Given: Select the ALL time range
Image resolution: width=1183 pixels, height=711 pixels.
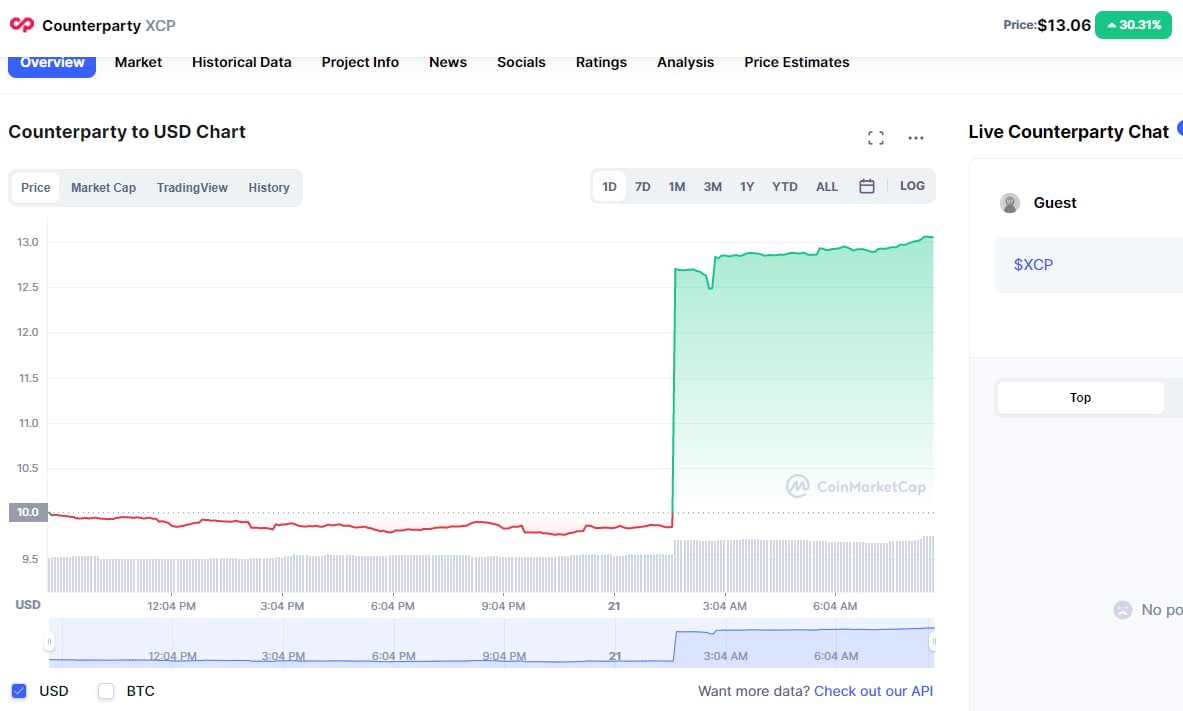Looking at the screenshot, I should click(826, 186).
